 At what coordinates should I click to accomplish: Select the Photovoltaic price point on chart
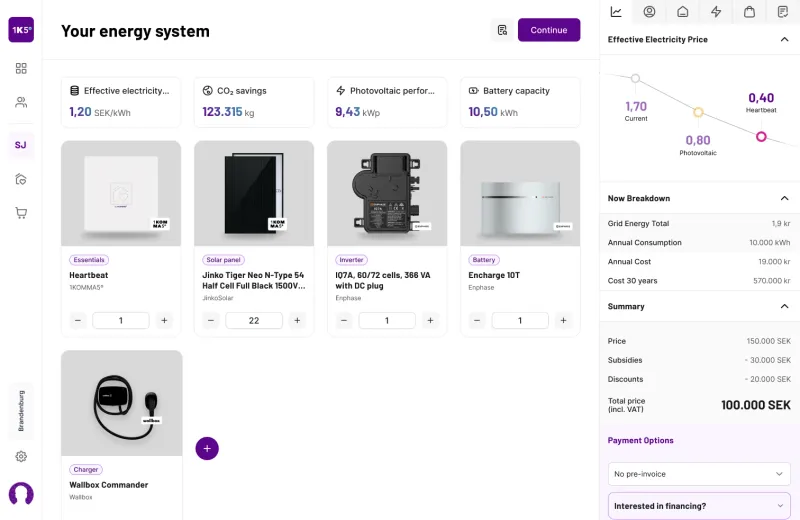point(698,112)
